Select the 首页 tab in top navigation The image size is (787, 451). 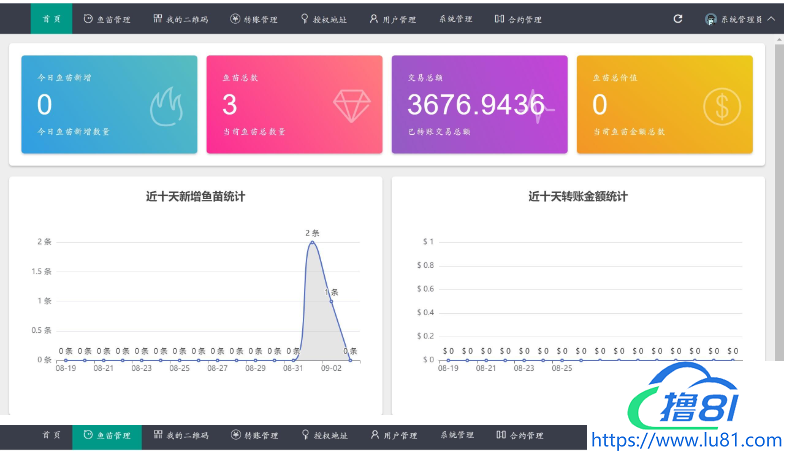click(x=51, y=19)
